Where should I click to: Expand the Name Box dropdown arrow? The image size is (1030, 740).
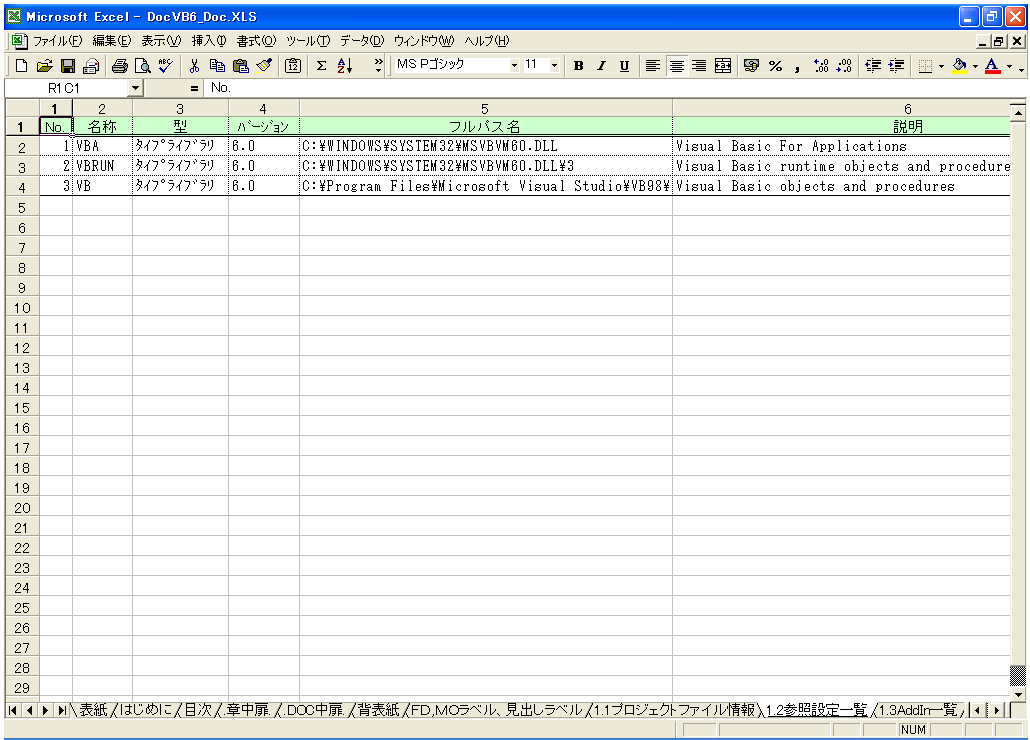point(135,87)
